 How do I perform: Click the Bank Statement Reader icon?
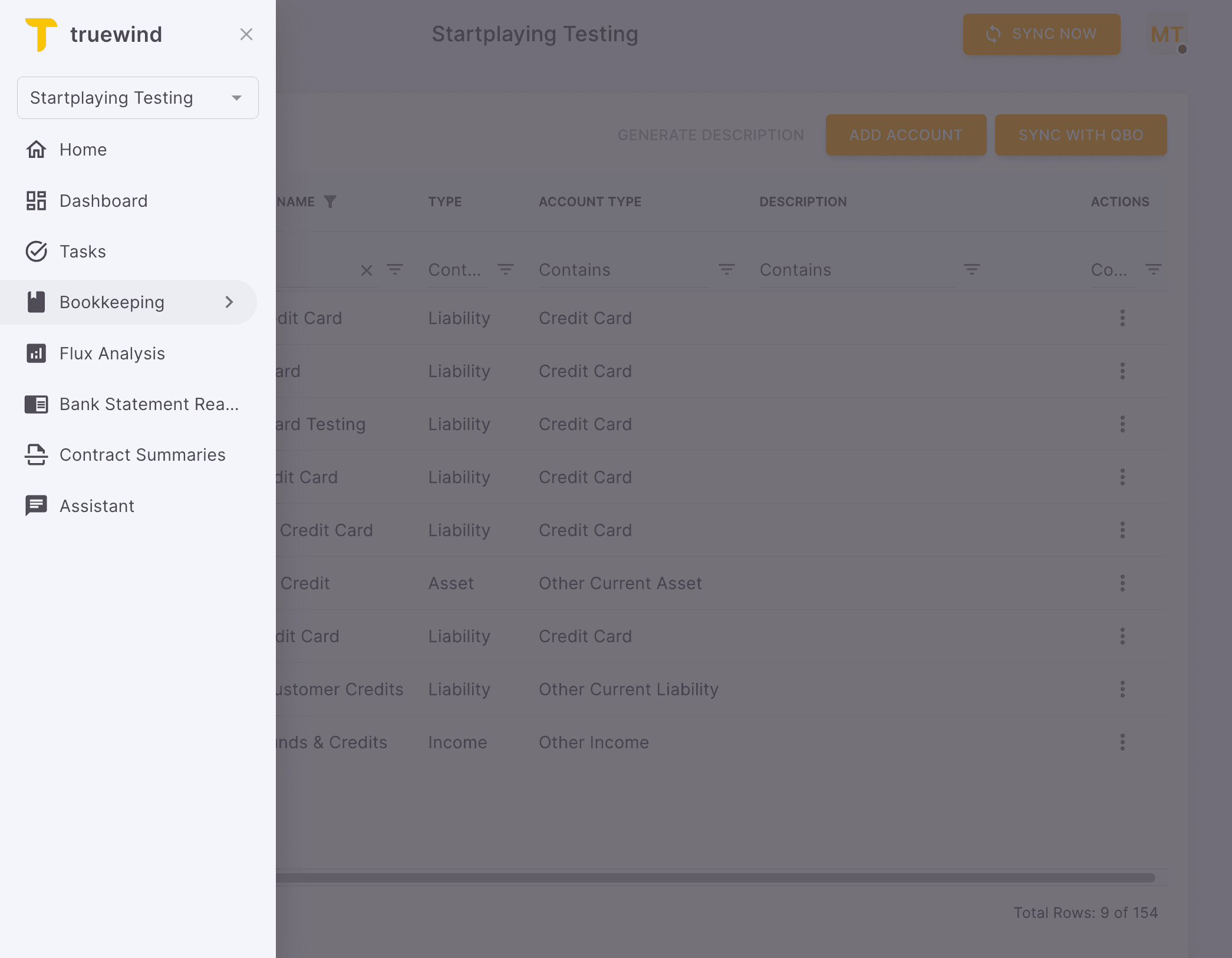coord(37,404)
